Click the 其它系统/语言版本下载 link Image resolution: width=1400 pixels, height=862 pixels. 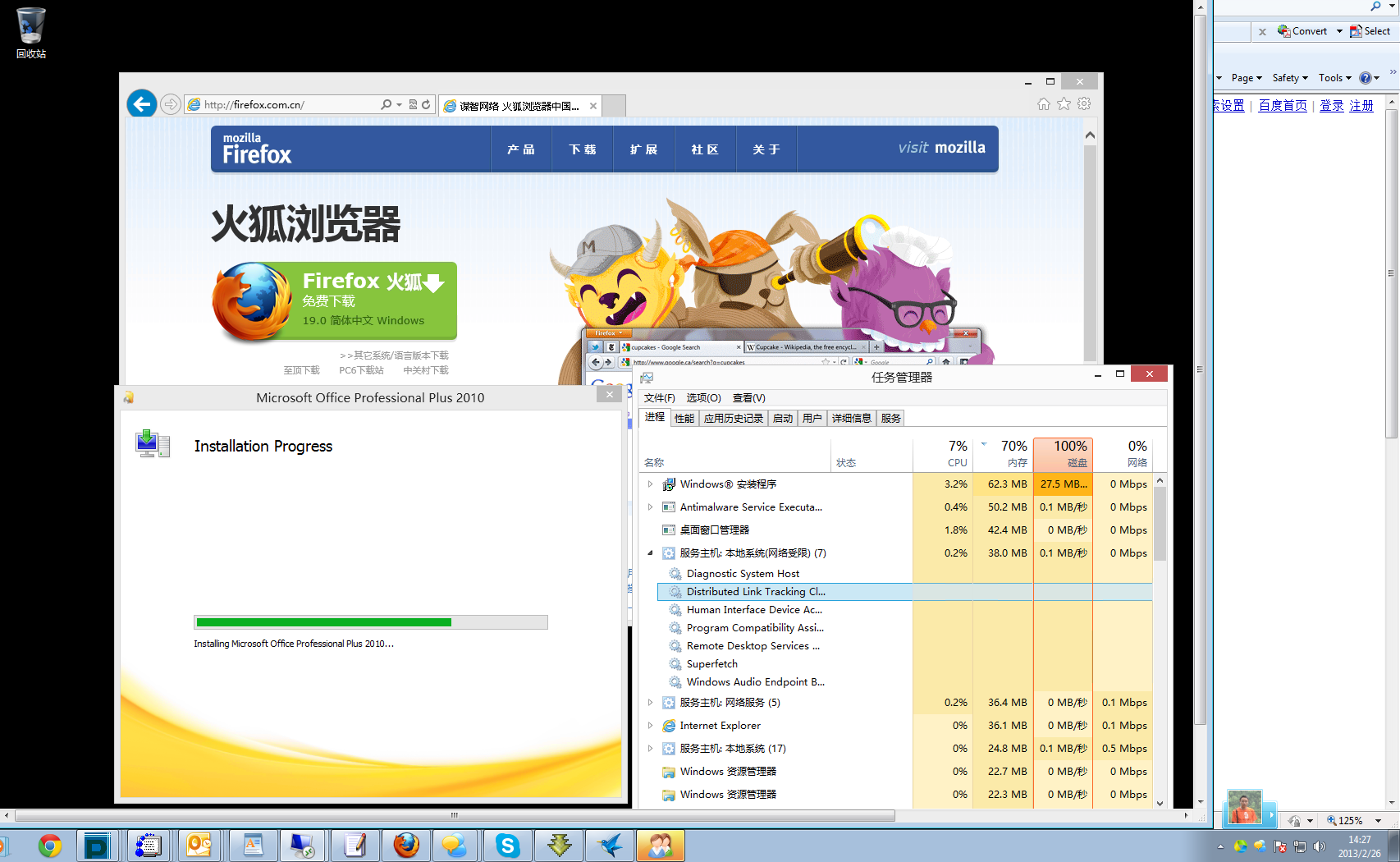pyautogui.click(x=395, y=355)
